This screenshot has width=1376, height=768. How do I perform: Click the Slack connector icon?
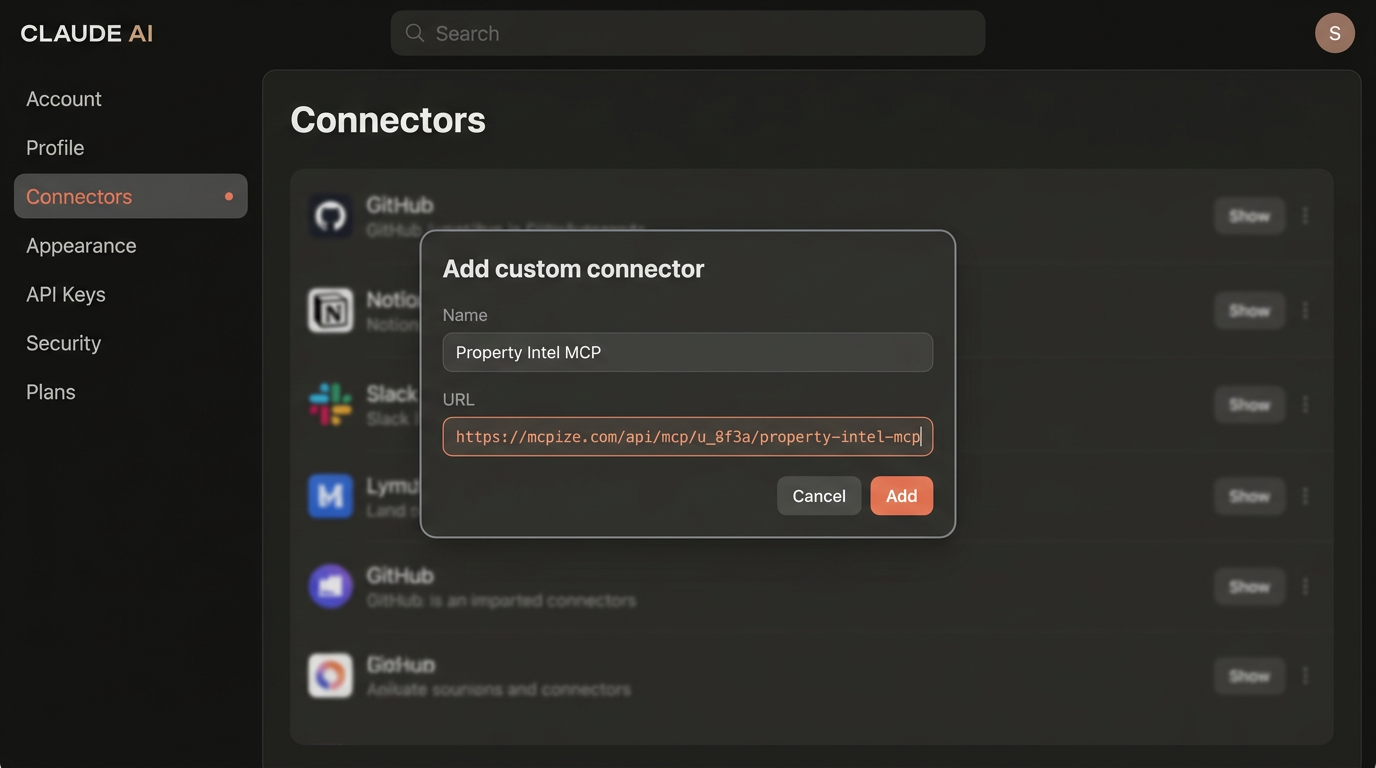(x=330, y=404)
